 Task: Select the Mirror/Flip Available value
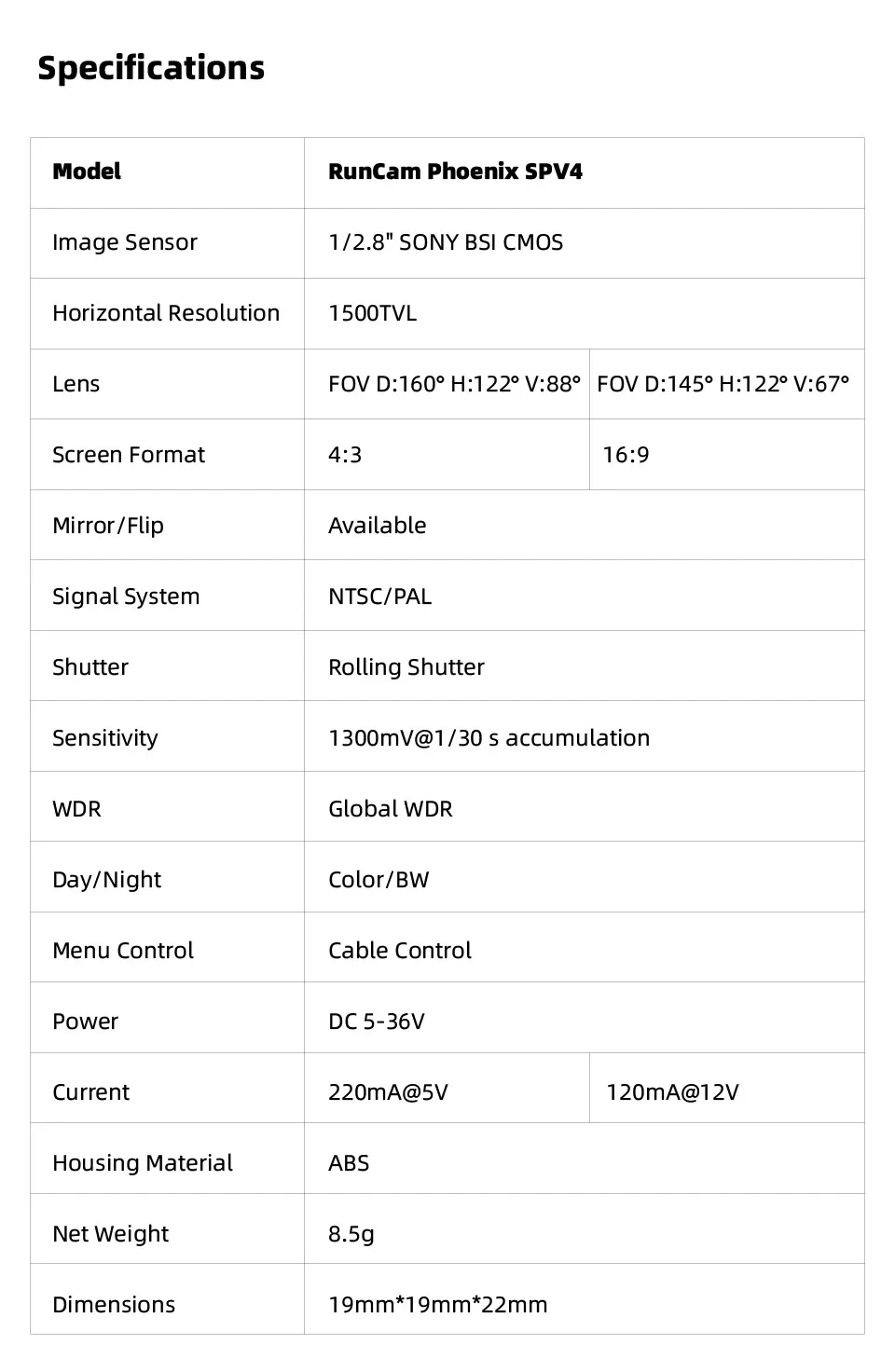point(378,526)
